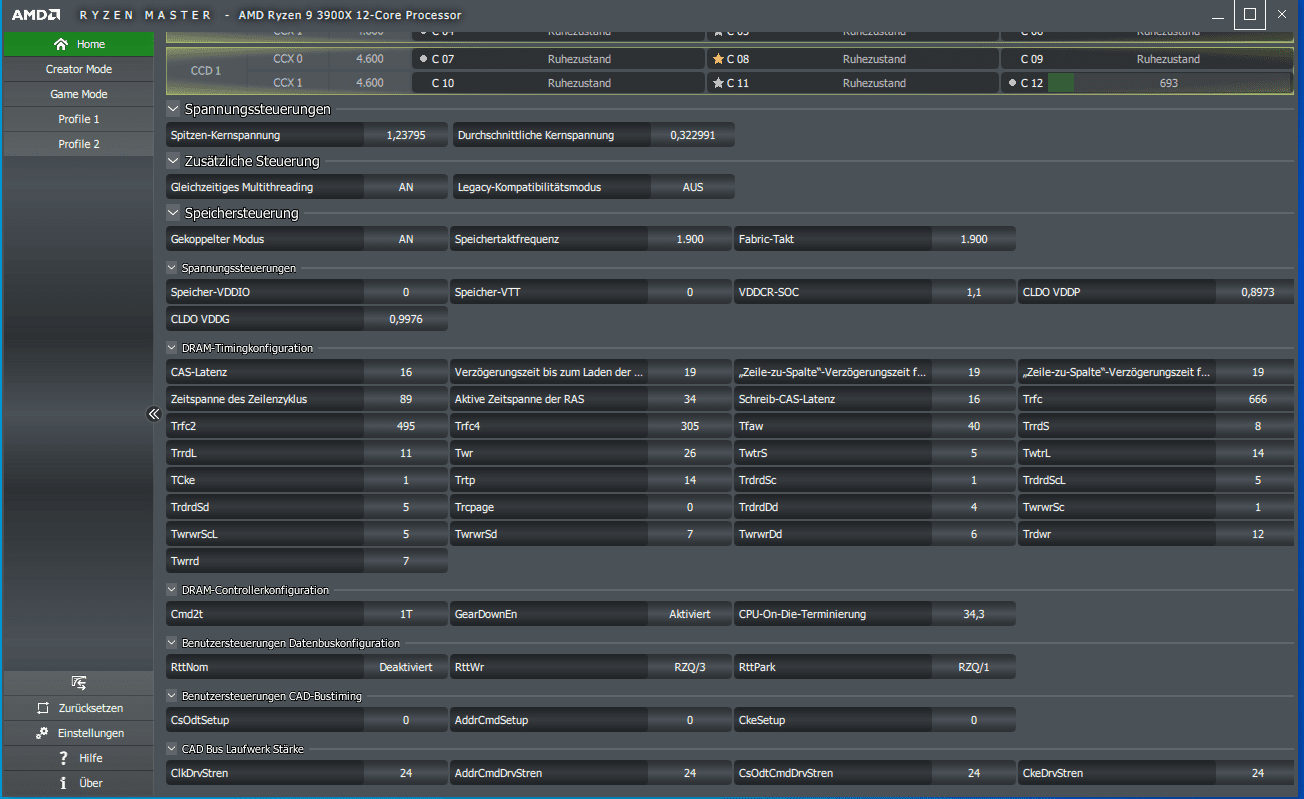Screen dimensions: 1304x799
Task: Click the gray star on core C 11
Action: 718,83
